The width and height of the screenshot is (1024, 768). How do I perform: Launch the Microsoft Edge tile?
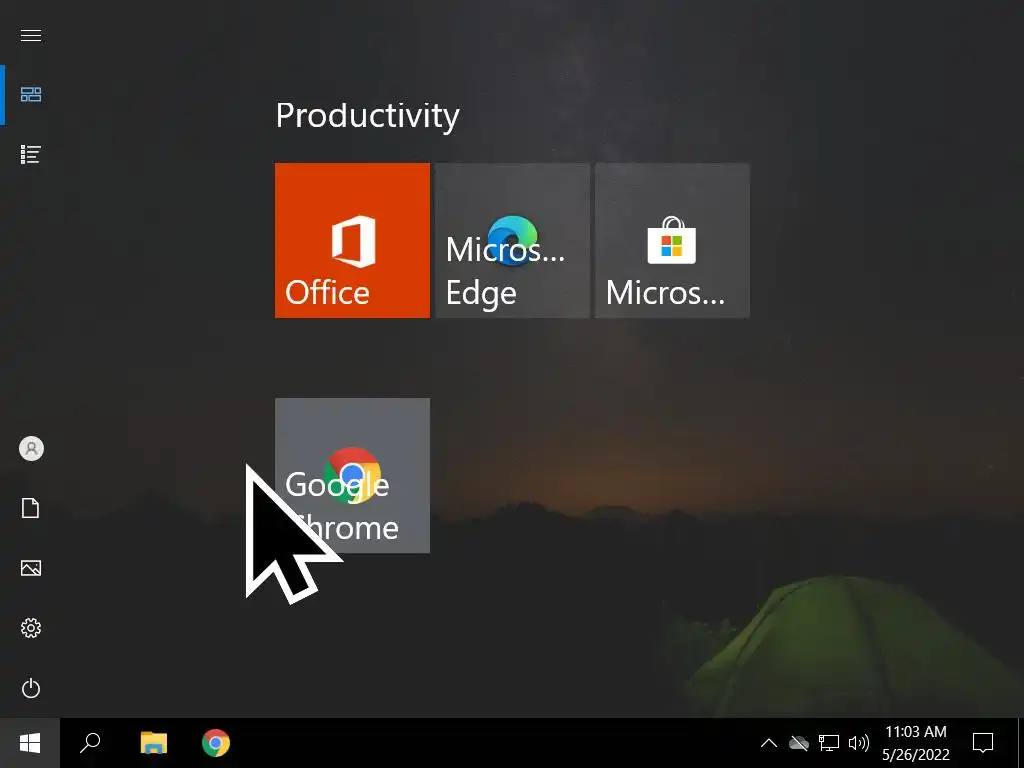click(x=513, y=240)
